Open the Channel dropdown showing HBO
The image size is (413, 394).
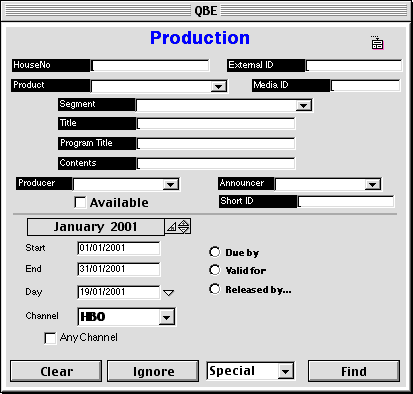point(166,317)
